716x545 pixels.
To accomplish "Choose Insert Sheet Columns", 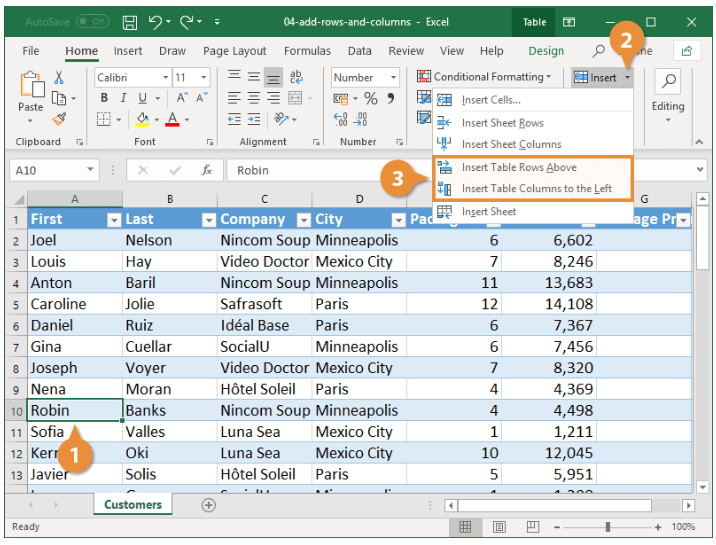I will [532, 144].
